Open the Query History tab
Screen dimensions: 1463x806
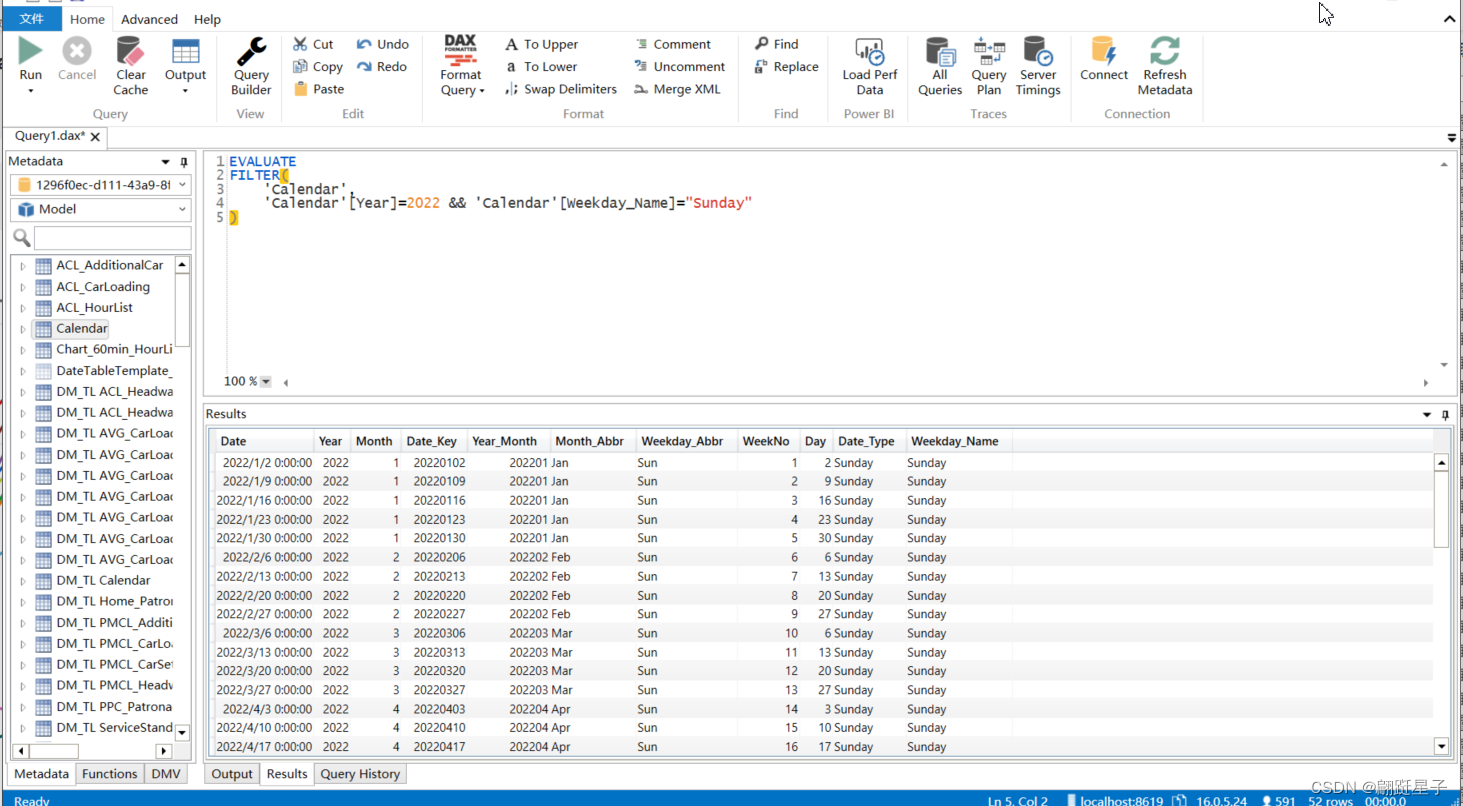point(359,773)
